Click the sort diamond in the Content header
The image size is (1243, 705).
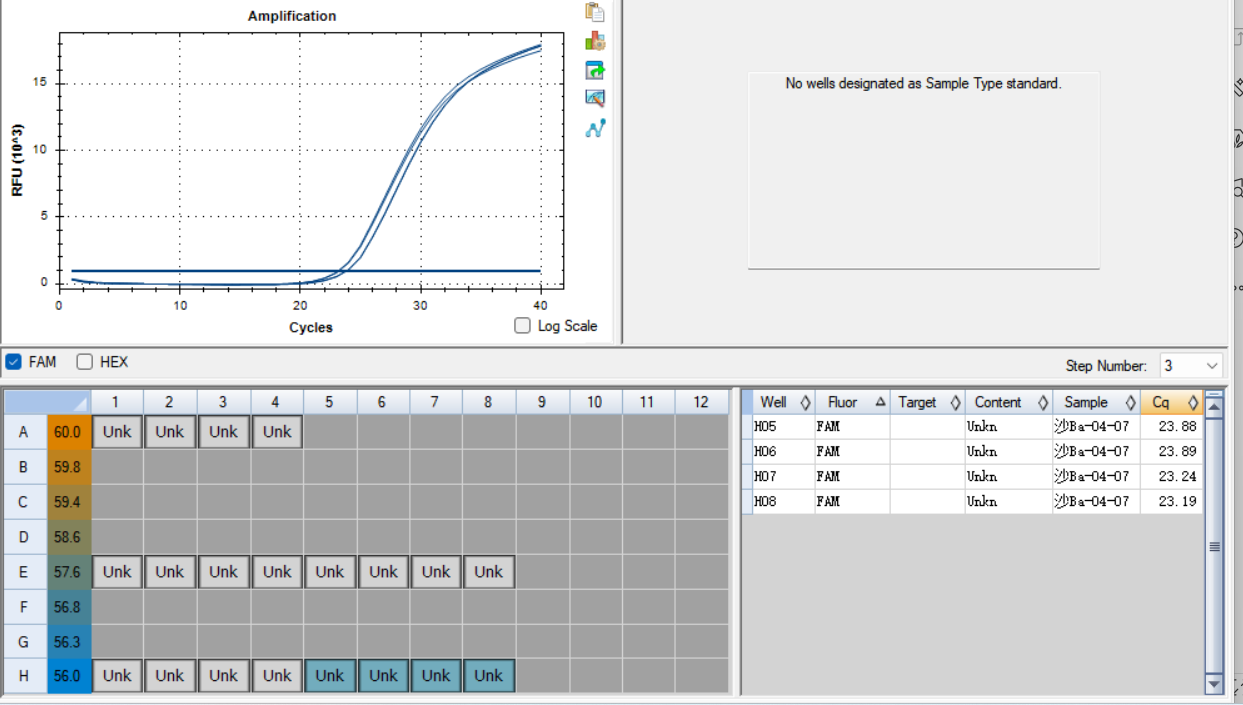(x=1043, y=402)
